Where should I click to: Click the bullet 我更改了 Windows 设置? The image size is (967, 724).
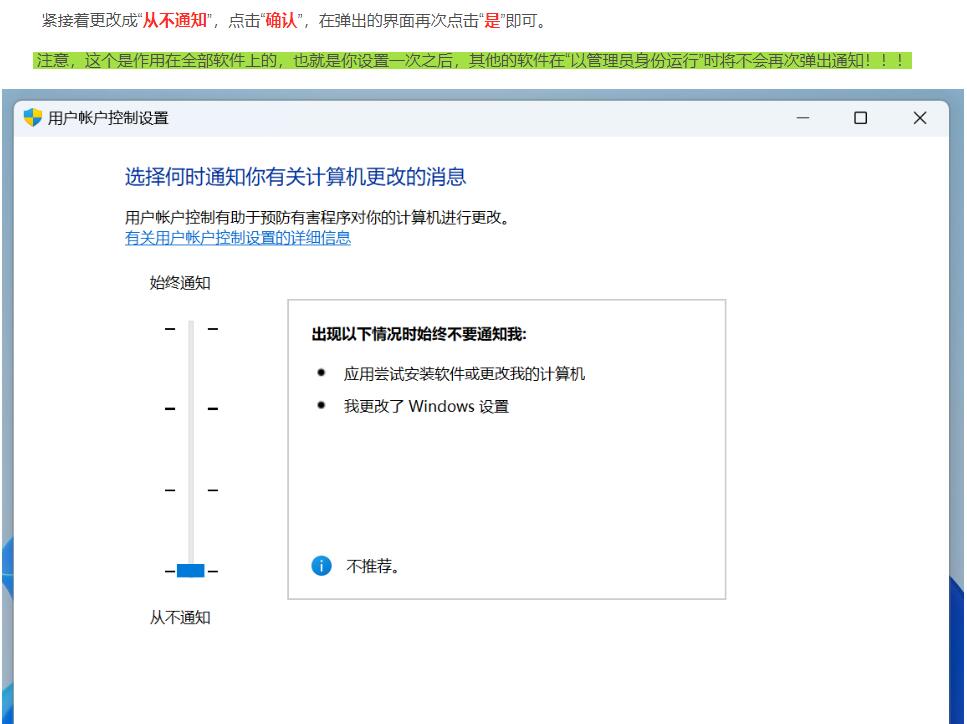pyautogui.click(x=426, y=407)
